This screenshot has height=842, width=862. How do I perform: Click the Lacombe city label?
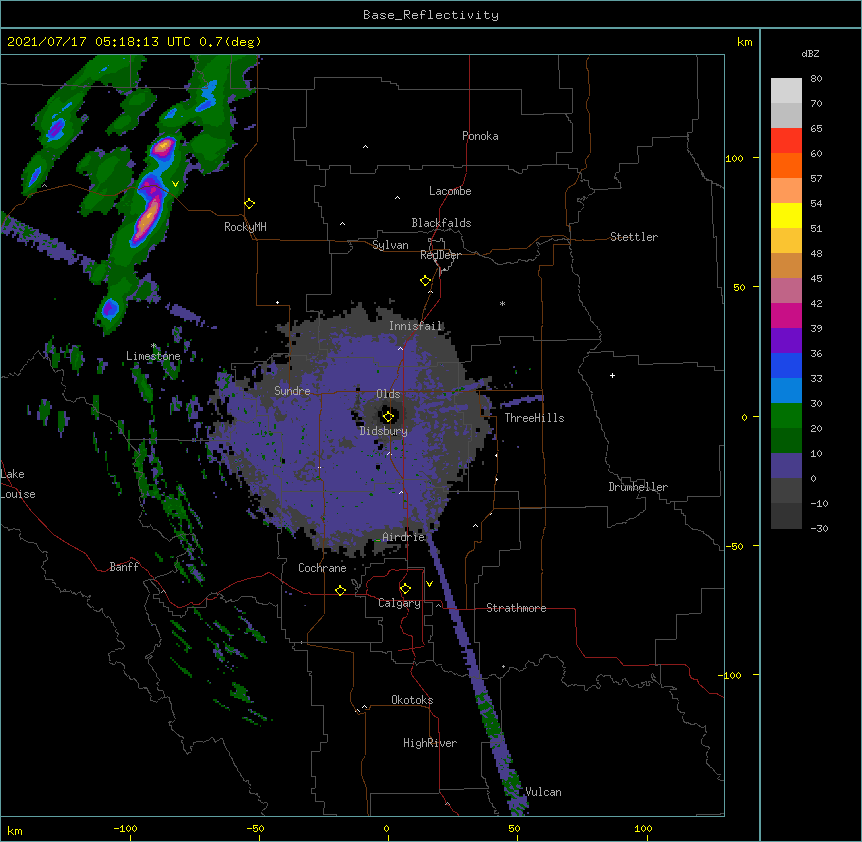pyautogui.click(x=450, y=191)
